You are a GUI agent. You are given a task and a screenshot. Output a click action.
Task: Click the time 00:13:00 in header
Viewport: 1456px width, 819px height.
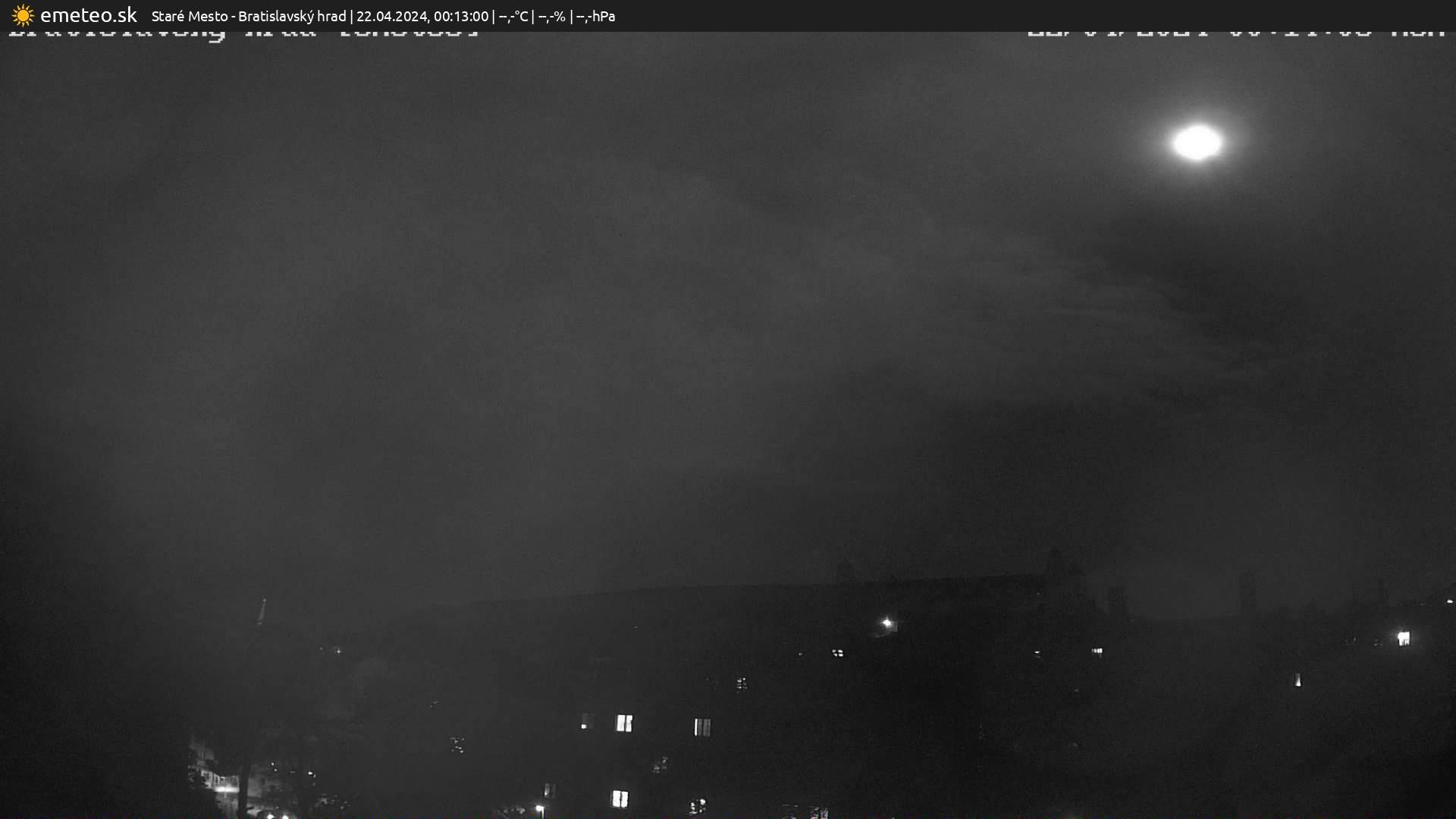click(461, 16)
